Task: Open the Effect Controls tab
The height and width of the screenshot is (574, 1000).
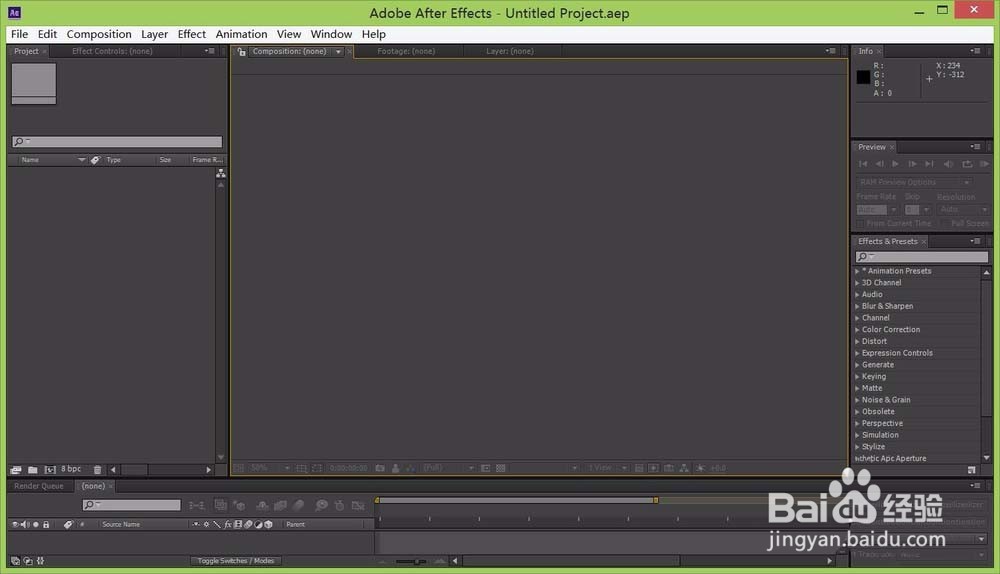Action: tap(112, 51)
